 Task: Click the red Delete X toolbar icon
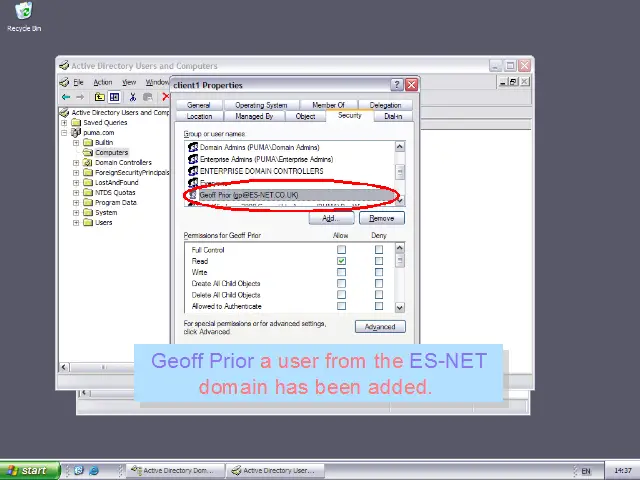tap(165, 97)
